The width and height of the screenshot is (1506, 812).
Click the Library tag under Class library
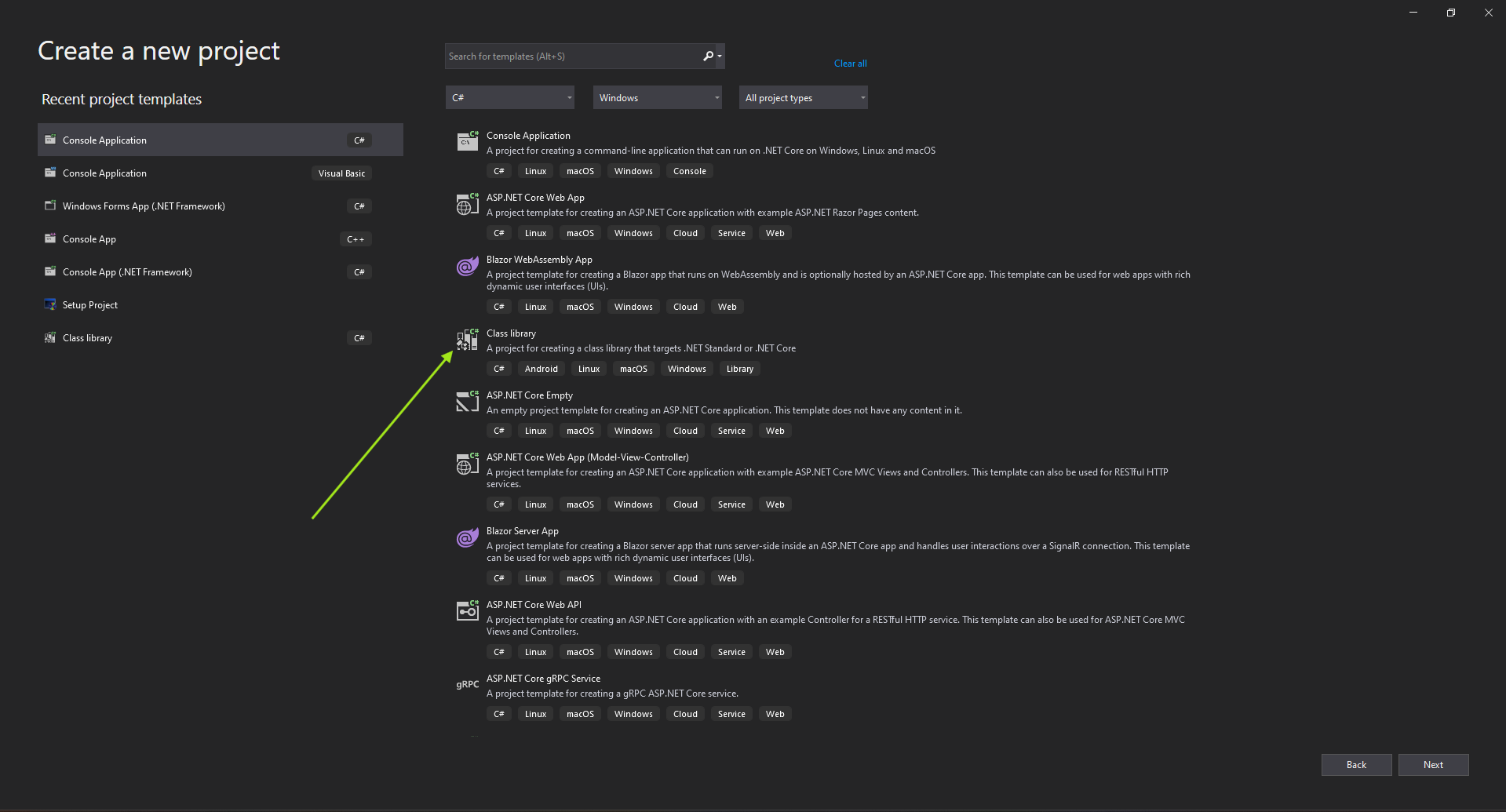coord(740,369)
